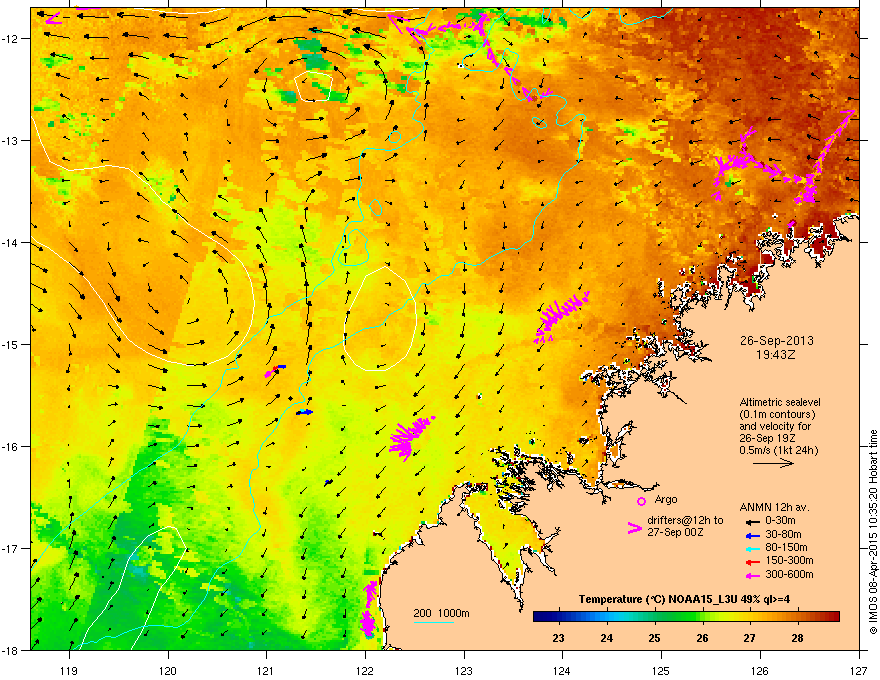The width and height of the screenshot is (880, 680).
Task: Click latitude axis label "-12"
Action: [x=10, y=38]
